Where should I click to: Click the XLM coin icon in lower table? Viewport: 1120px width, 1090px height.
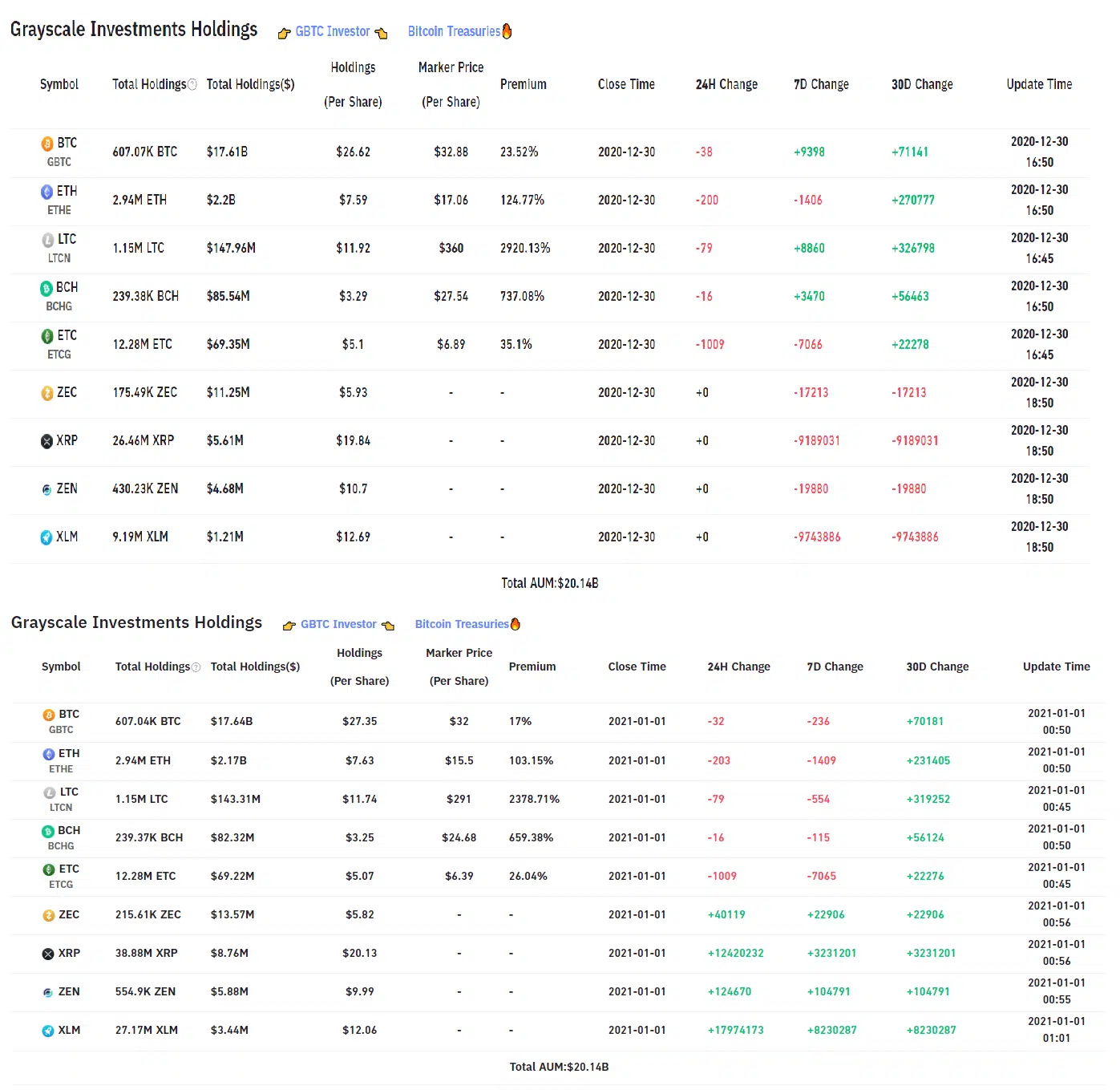pyautogui.click(x=48, y=1031)
